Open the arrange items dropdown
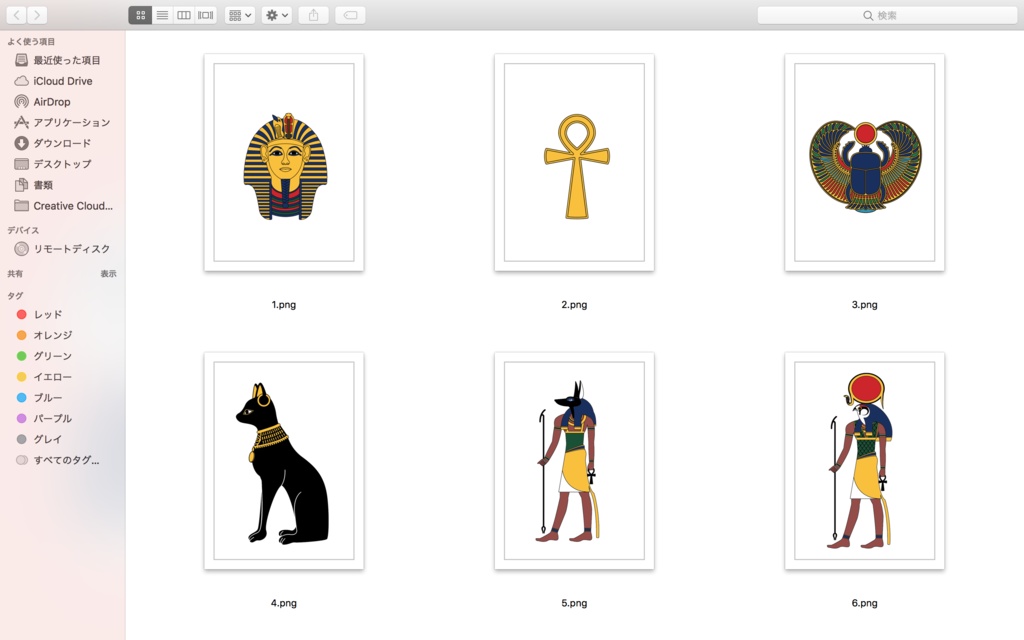Image resolution: width=1024 pixels, height=640 pixels. [x=240, y=15]
